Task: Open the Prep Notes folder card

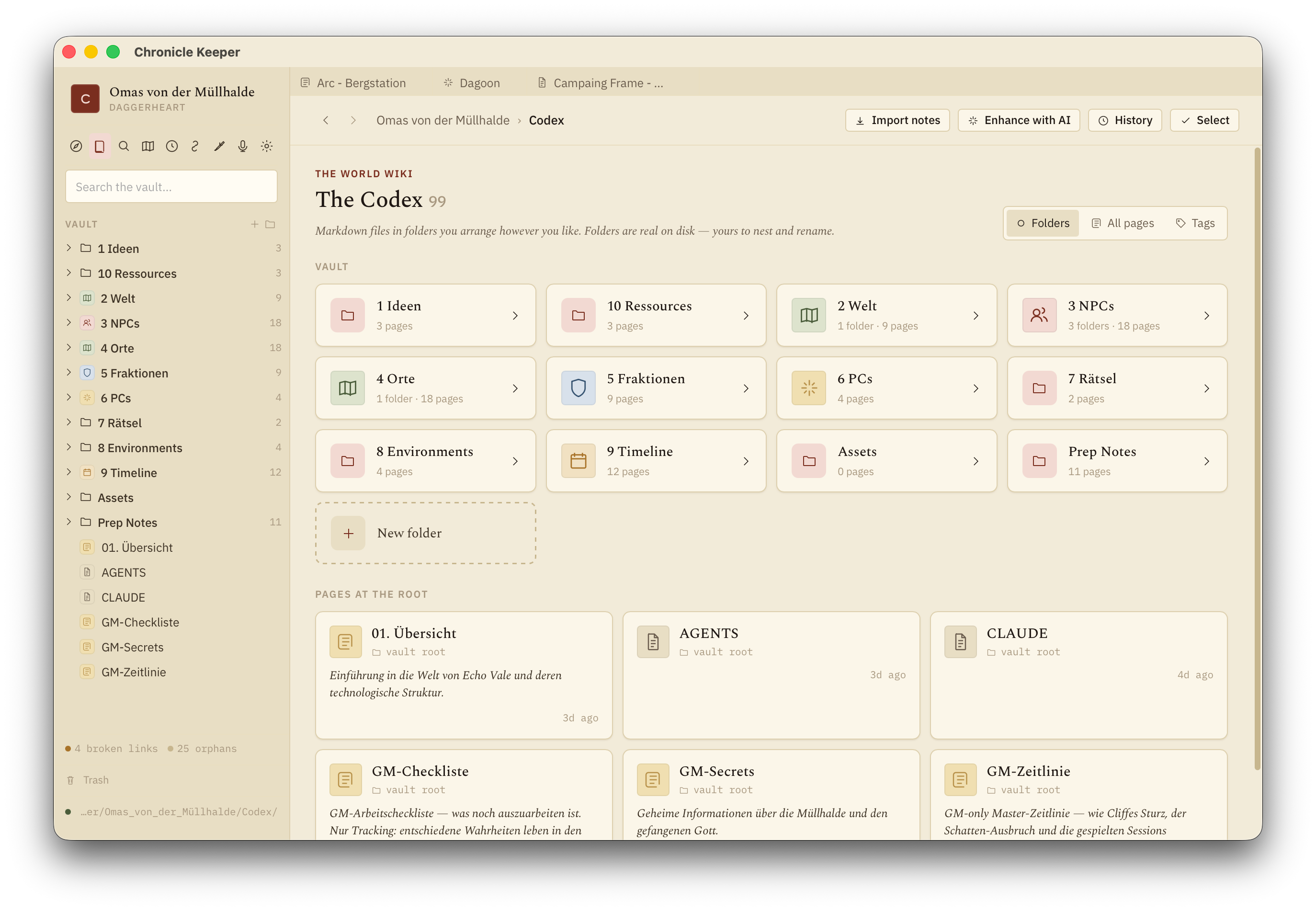Action: click(x=1117, y=461)
